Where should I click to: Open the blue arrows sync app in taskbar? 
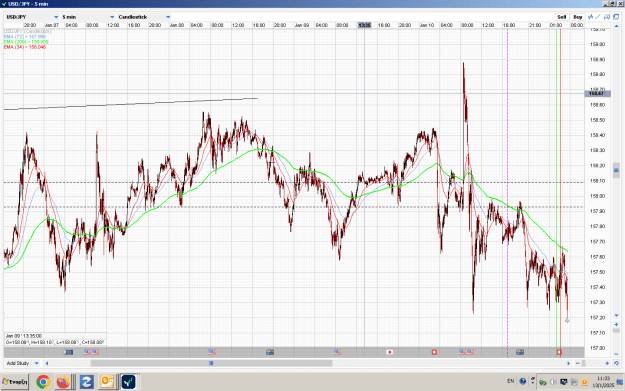(86, 382)
